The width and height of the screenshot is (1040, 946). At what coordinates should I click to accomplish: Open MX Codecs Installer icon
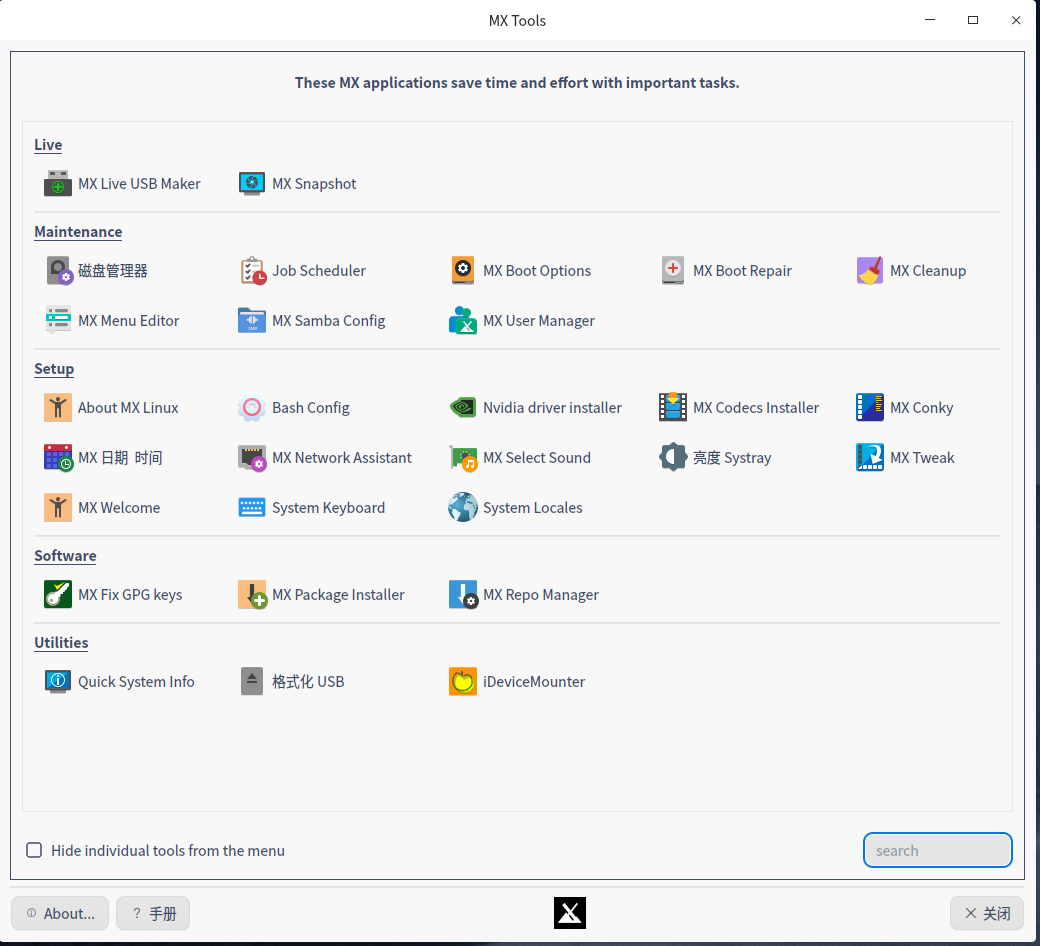[x=673, y=408]
